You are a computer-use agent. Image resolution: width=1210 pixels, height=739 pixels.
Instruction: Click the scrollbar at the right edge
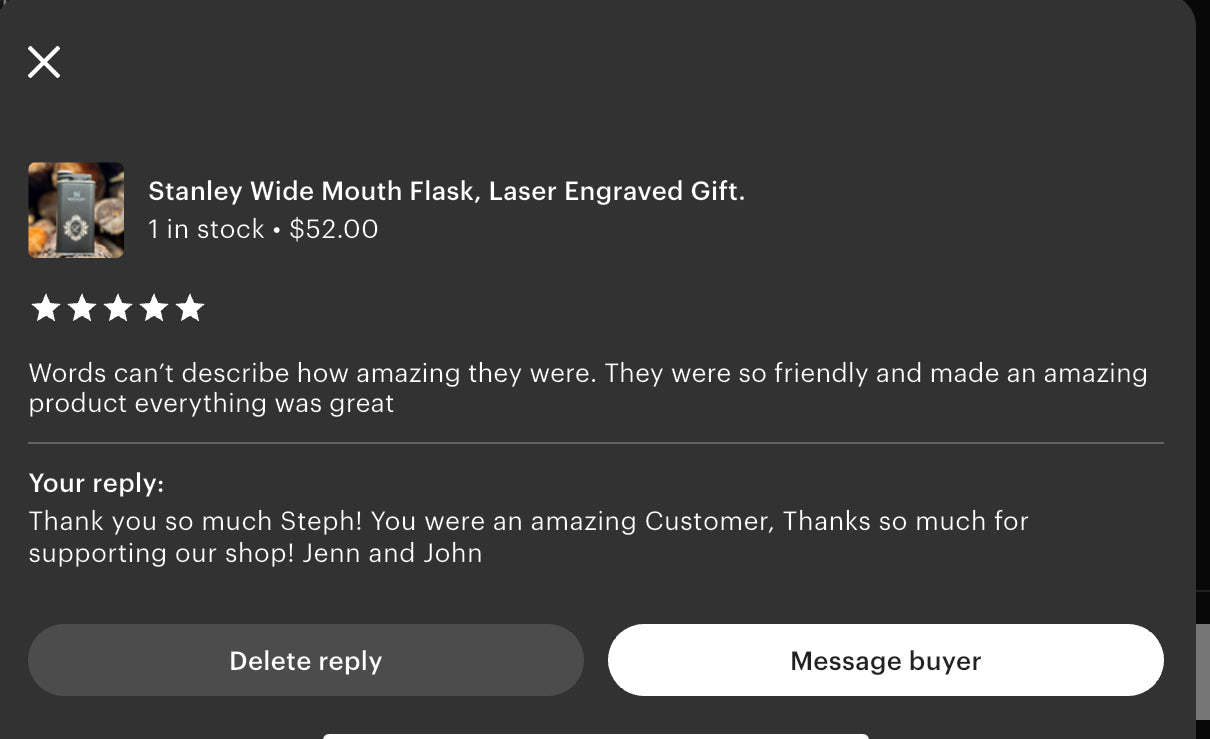pos(1202,670)
